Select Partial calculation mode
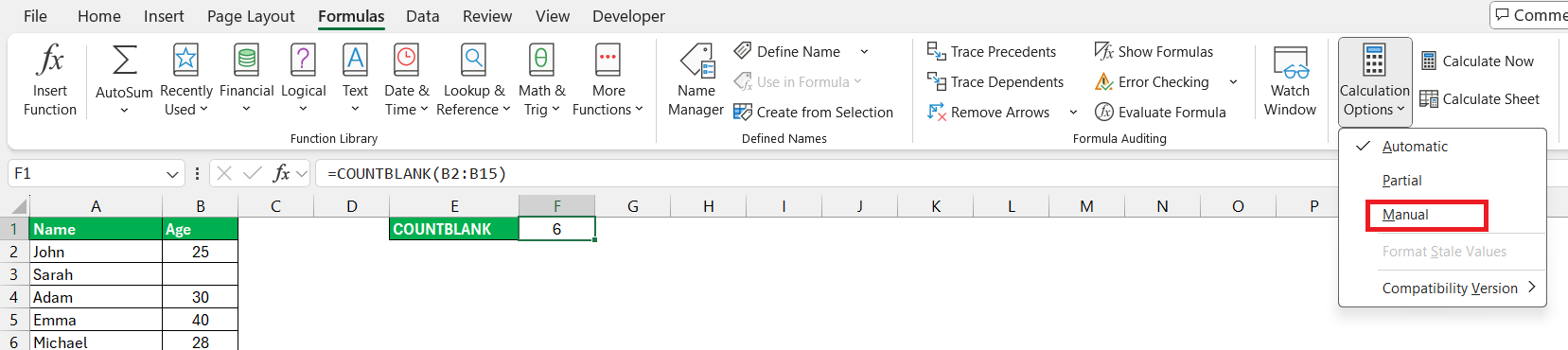Viewport: 1568px width, 350px height. click(x=1442, y=181)
